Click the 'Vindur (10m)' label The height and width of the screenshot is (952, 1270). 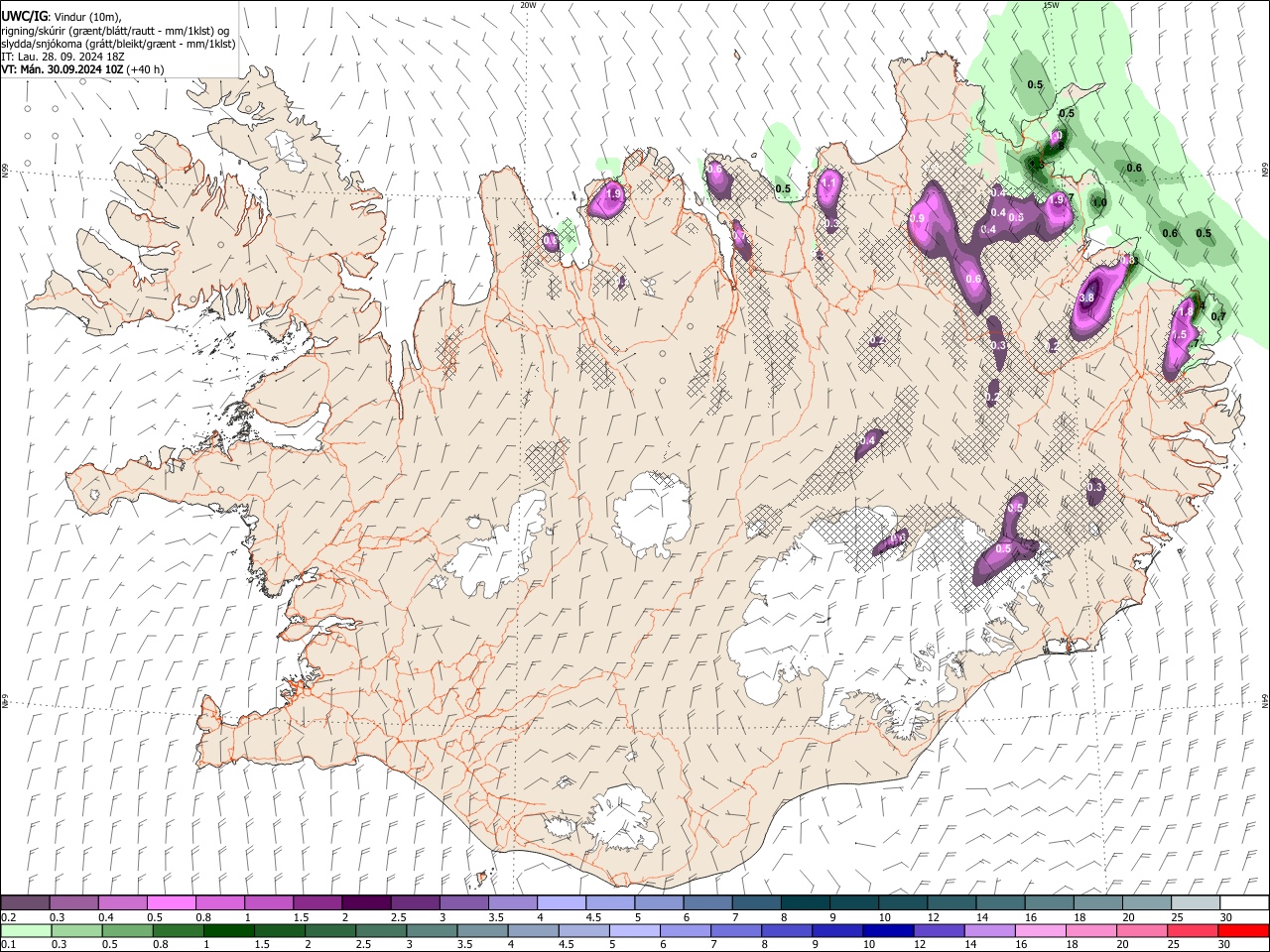(85, 17)
